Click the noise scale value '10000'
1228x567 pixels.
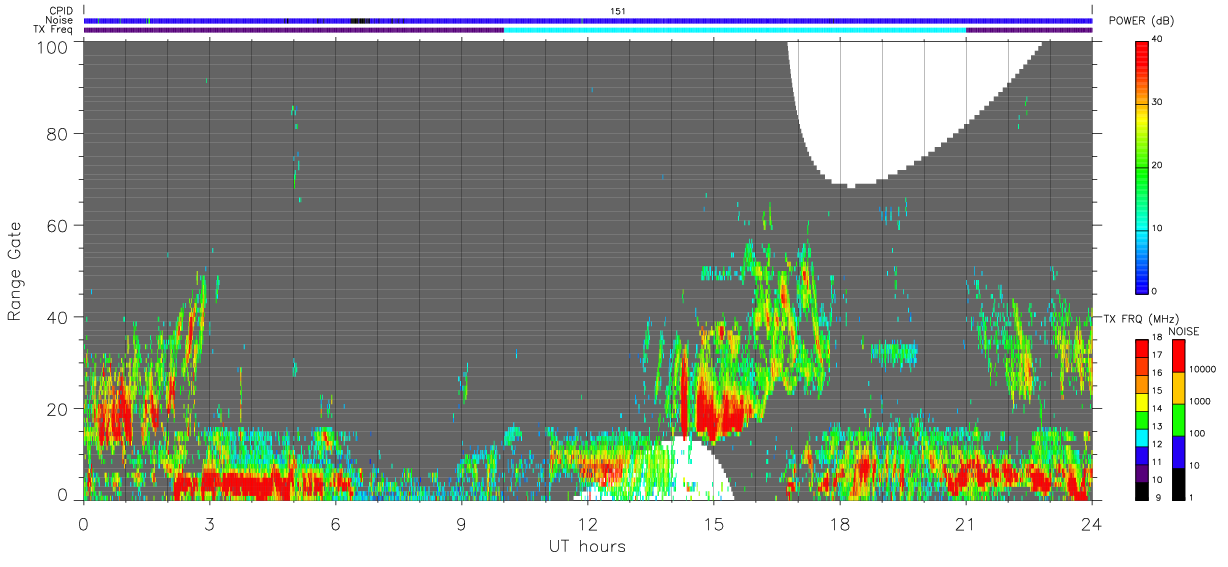click(1204, 370)
